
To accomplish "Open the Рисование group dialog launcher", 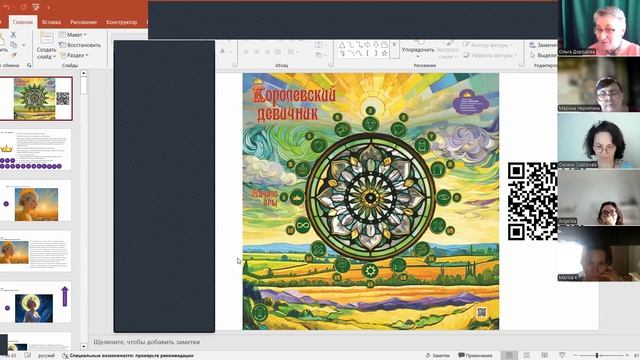I will coord(521,65).
